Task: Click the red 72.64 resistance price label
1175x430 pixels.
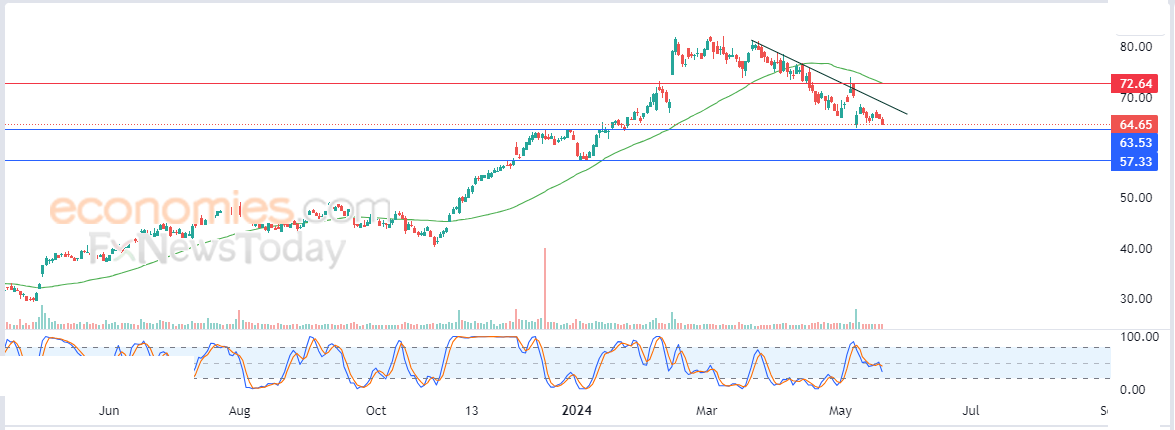Action: 1135,83
